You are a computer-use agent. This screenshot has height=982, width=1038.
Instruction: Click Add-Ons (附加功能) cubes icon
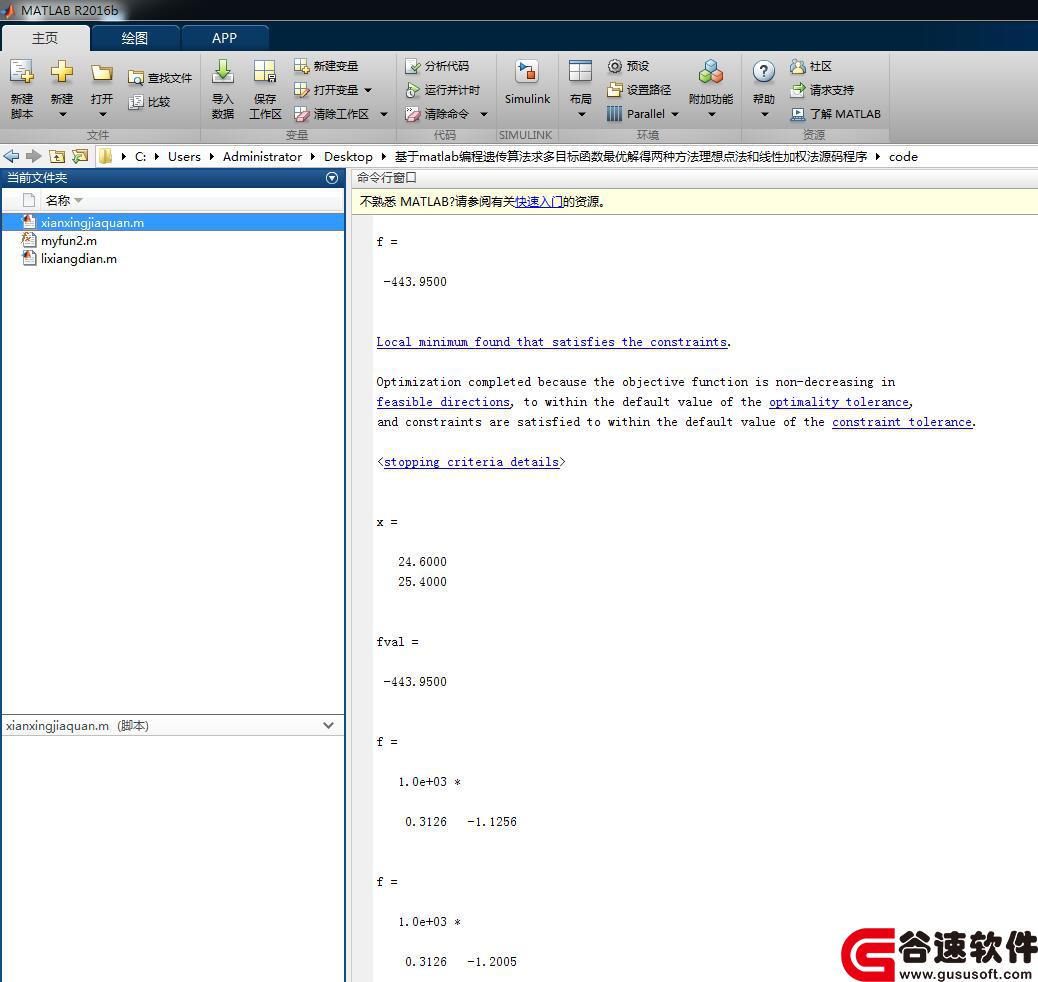click(710, 72)
